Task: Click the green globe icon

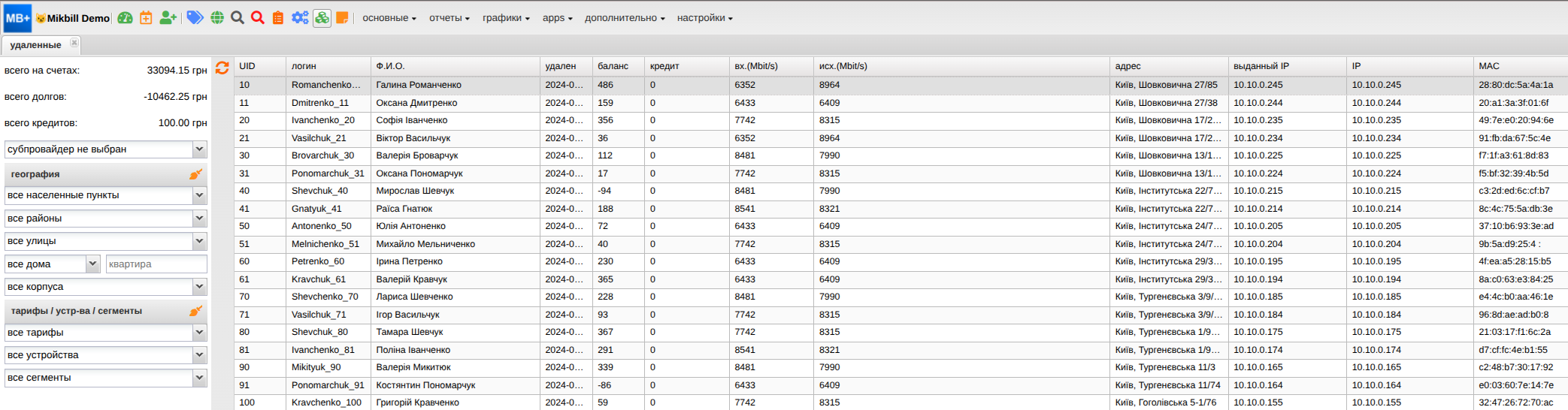Action: click(x=217, y=18)
